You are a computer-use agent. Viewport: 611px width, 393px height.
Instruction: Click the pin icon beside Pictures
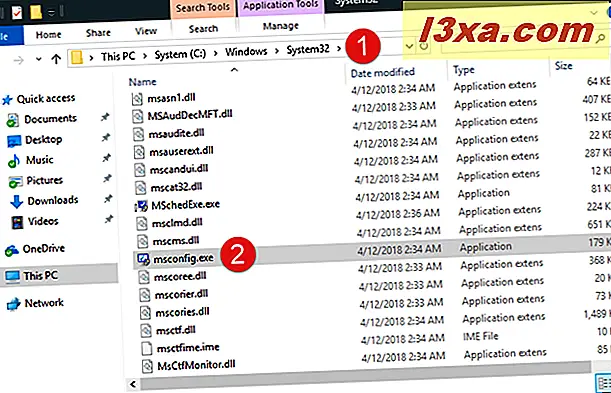tap(107, 178)
